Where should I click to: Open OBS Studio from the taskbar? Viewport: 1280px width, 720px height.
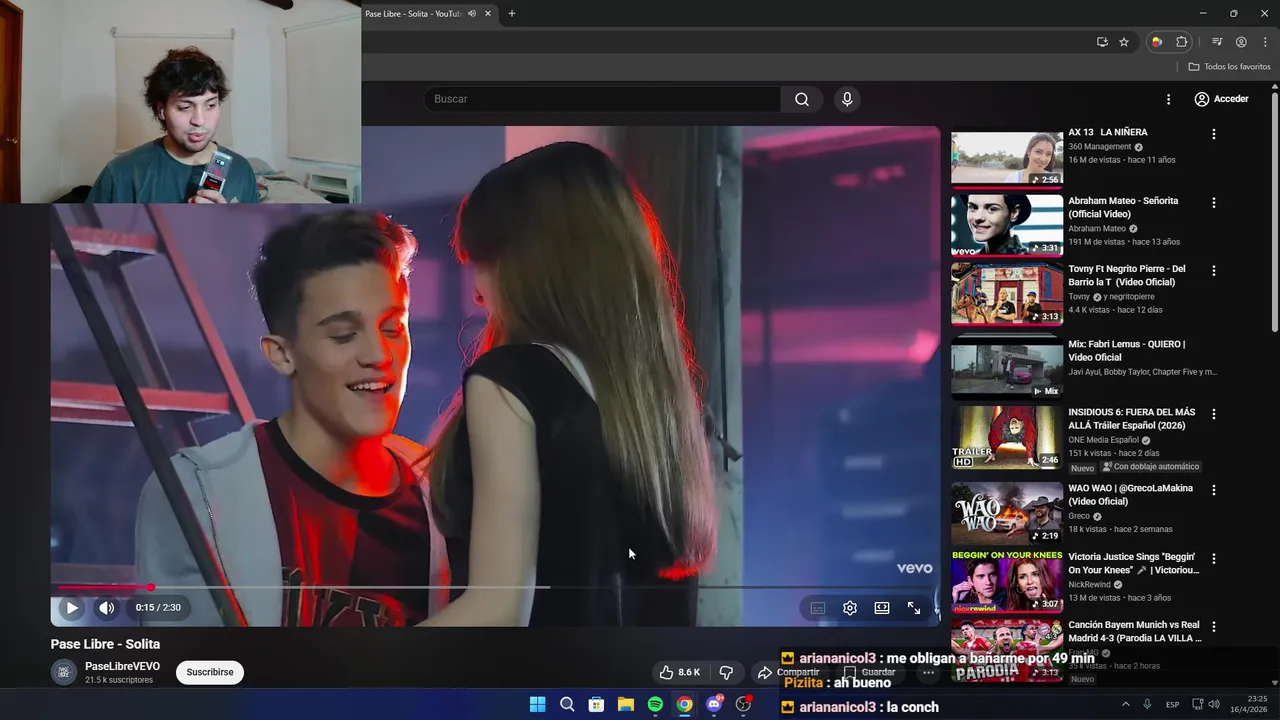pyautogui.click(x=743, y=705)
